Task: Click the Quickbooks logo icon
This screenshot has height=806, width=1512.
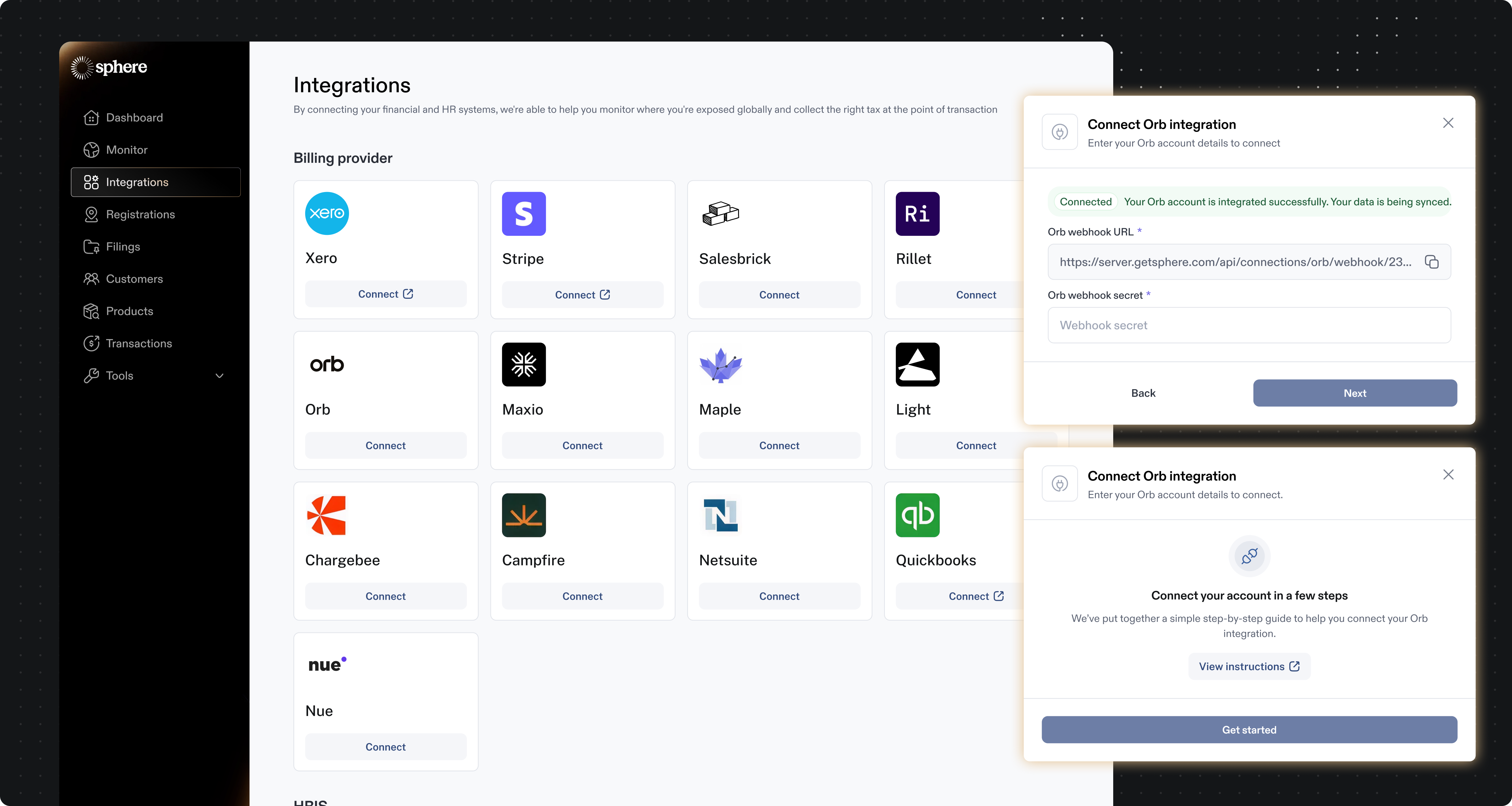Action: tap(917, 515)
